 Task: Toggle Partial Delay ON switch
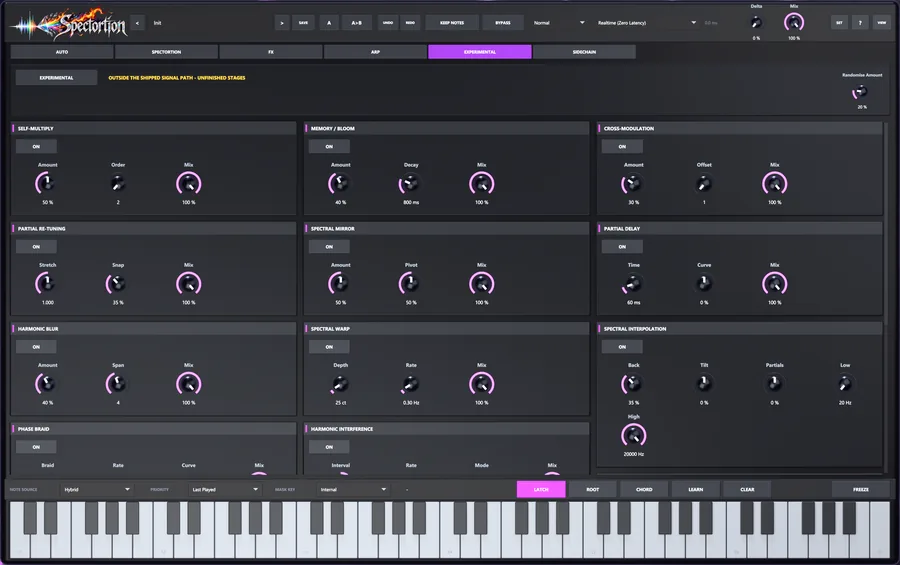click(622, 247)
